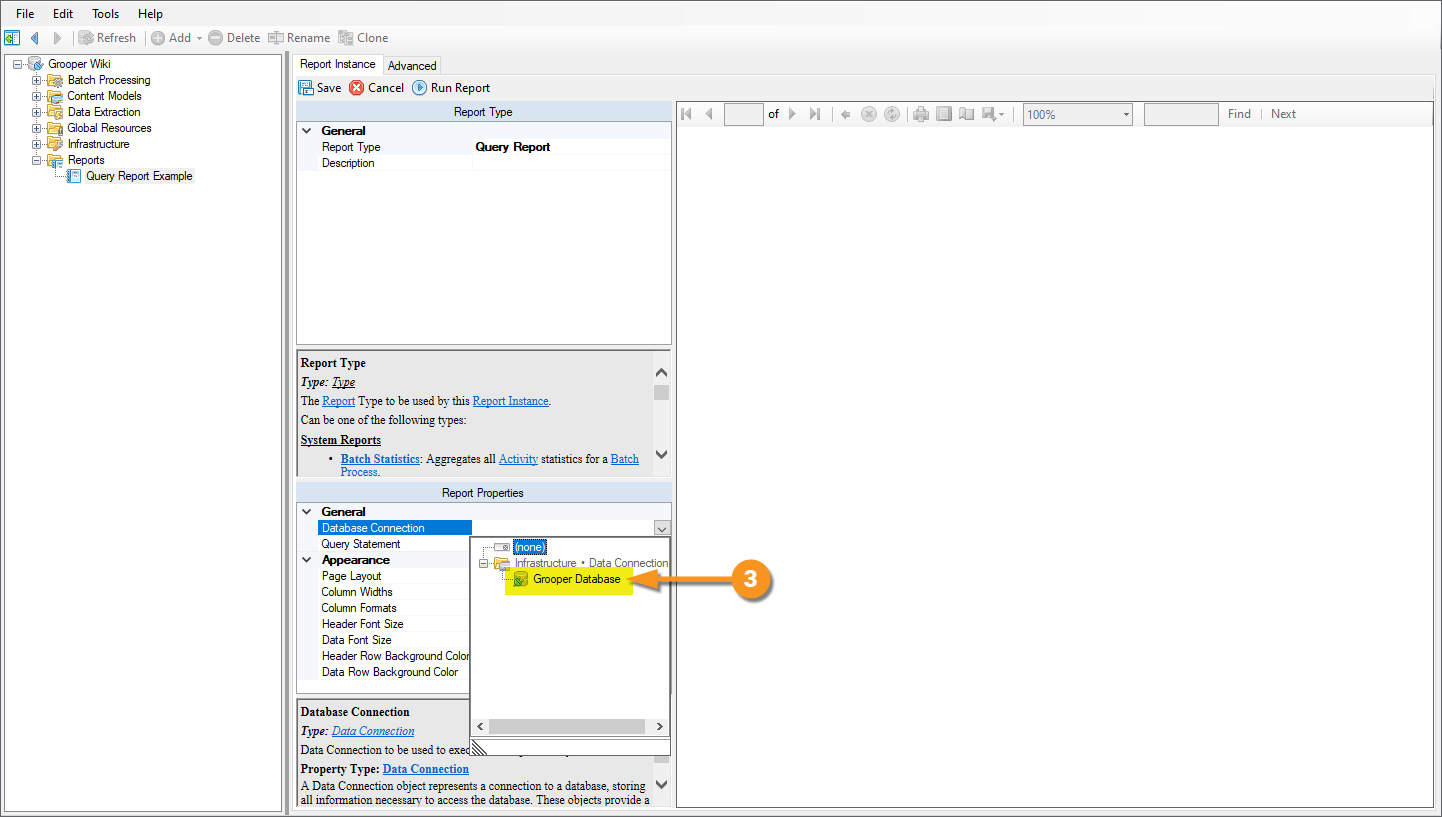Switch to the Report Instance tab
This screenshot has width=1442, height=817.
pos(338,64)
